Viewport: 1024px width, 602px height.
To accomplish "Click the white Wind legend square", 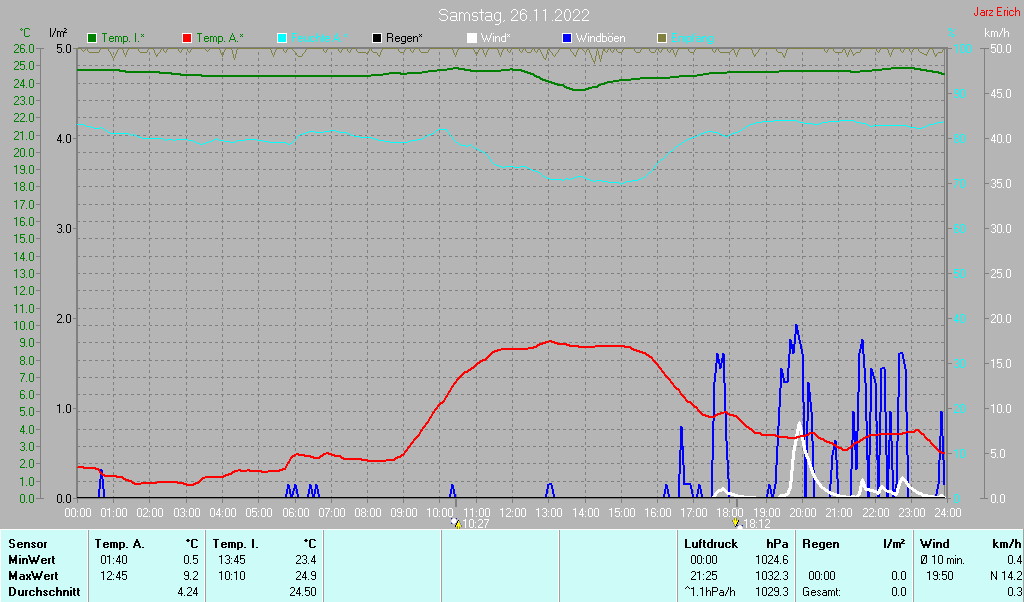I will pos(472,38).
